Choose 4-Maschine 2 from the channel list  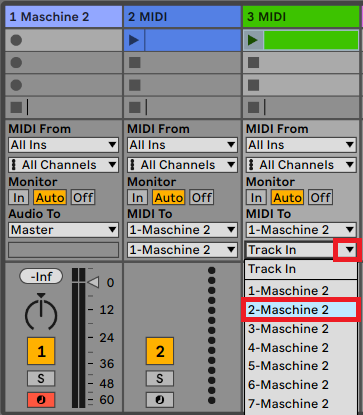[301, 348]
